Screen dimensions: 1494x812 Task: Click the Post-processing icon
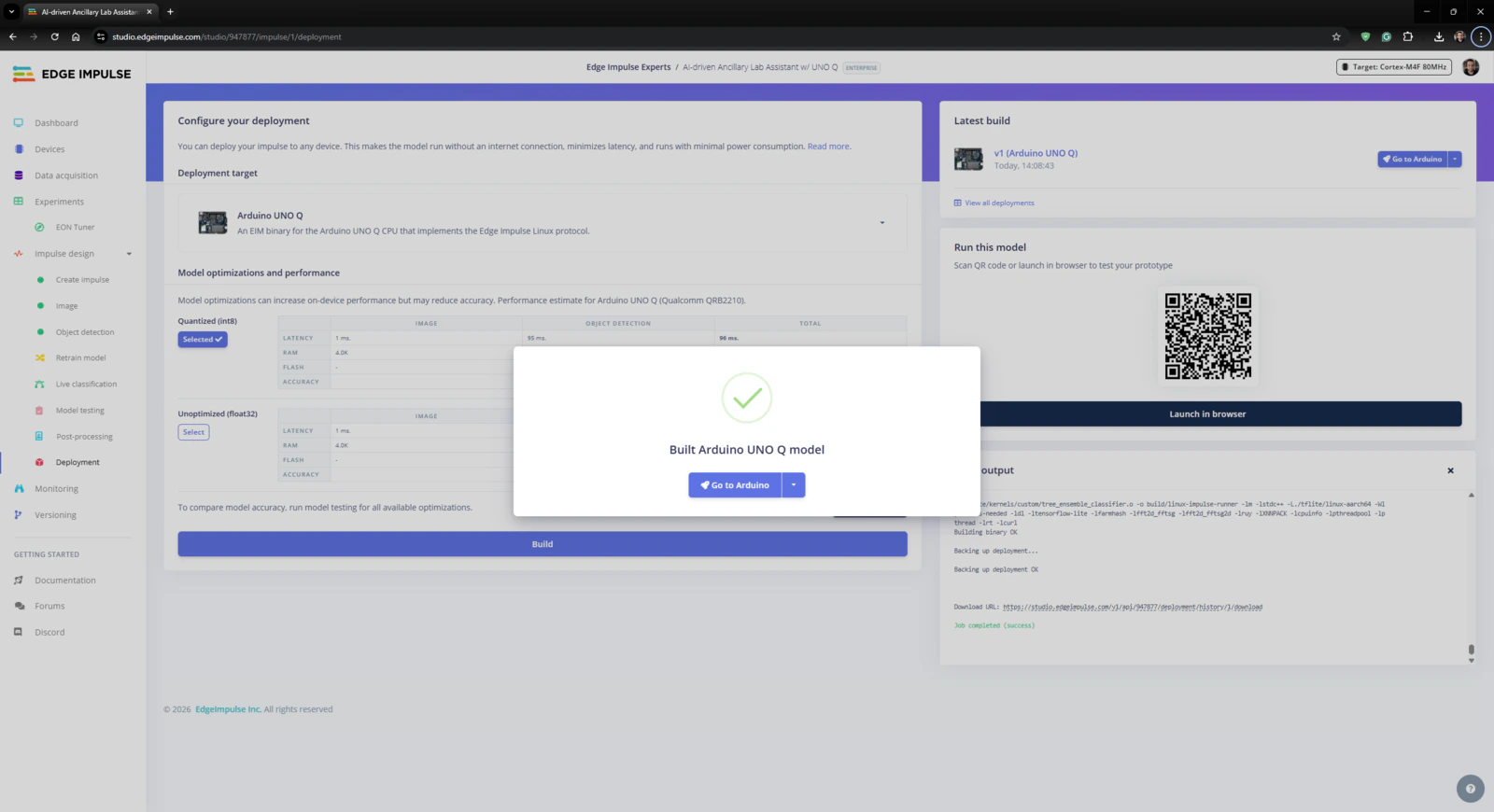click(39, 436)
